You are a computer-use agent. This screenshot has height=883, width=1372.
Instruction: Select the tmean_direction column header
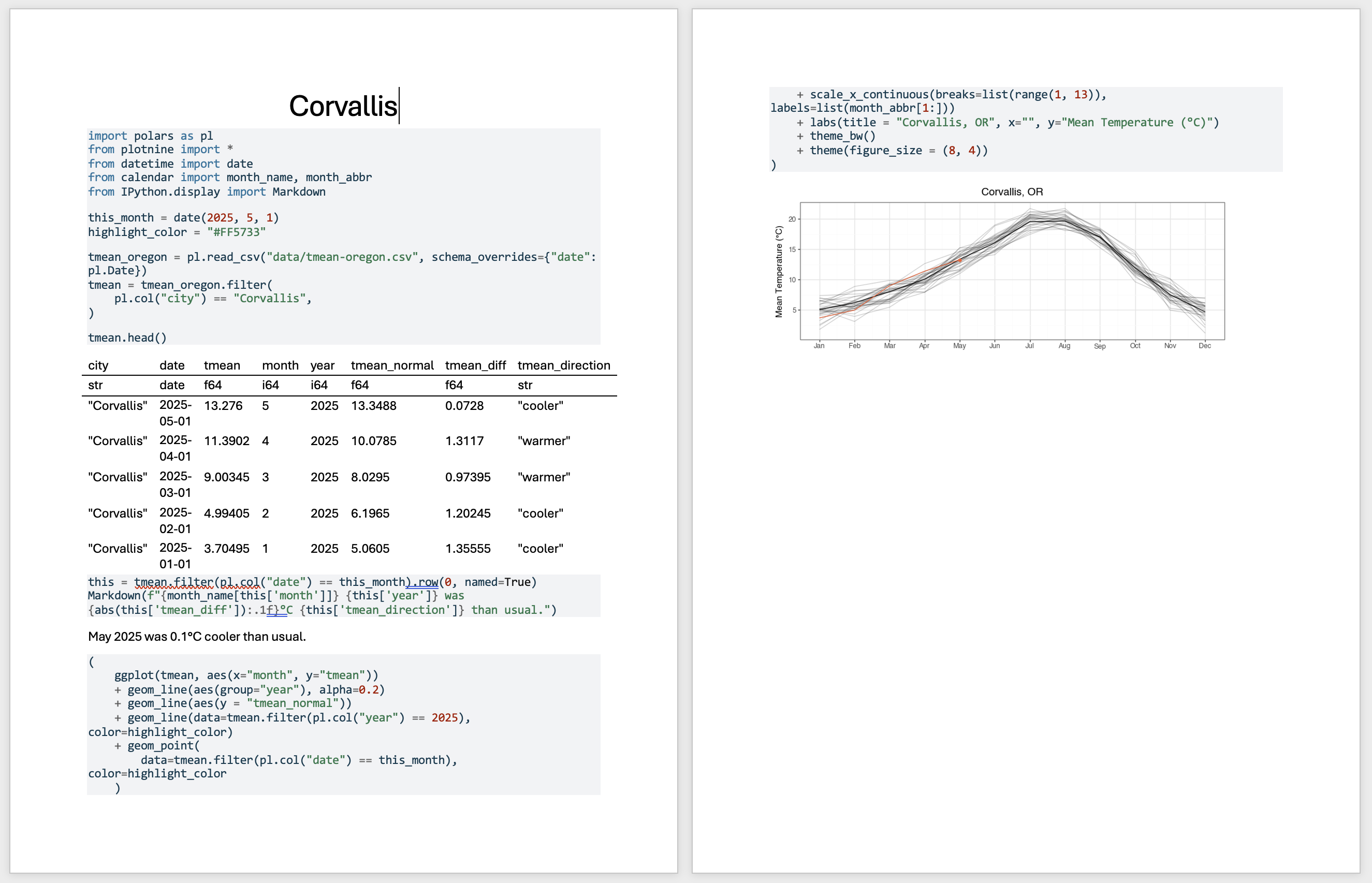tap(563, 365)
